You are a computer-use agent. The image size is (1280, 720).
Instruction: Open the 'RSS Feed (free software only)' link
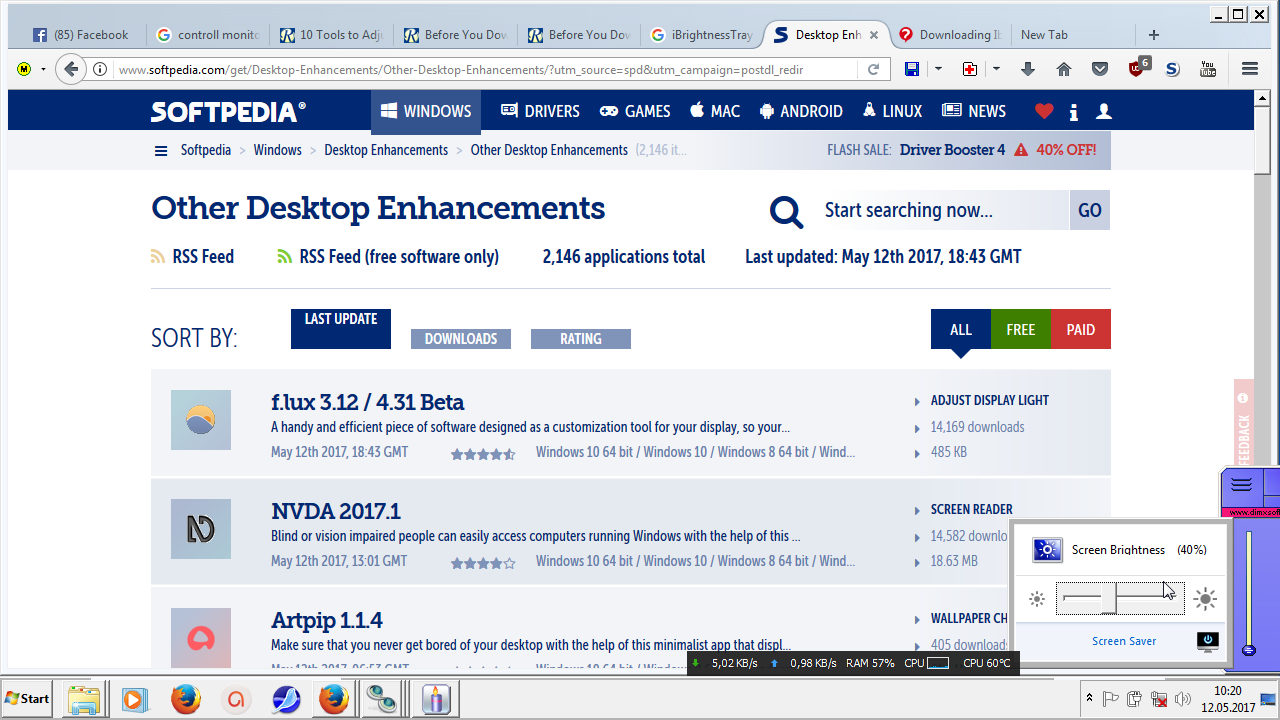(399, 257)
